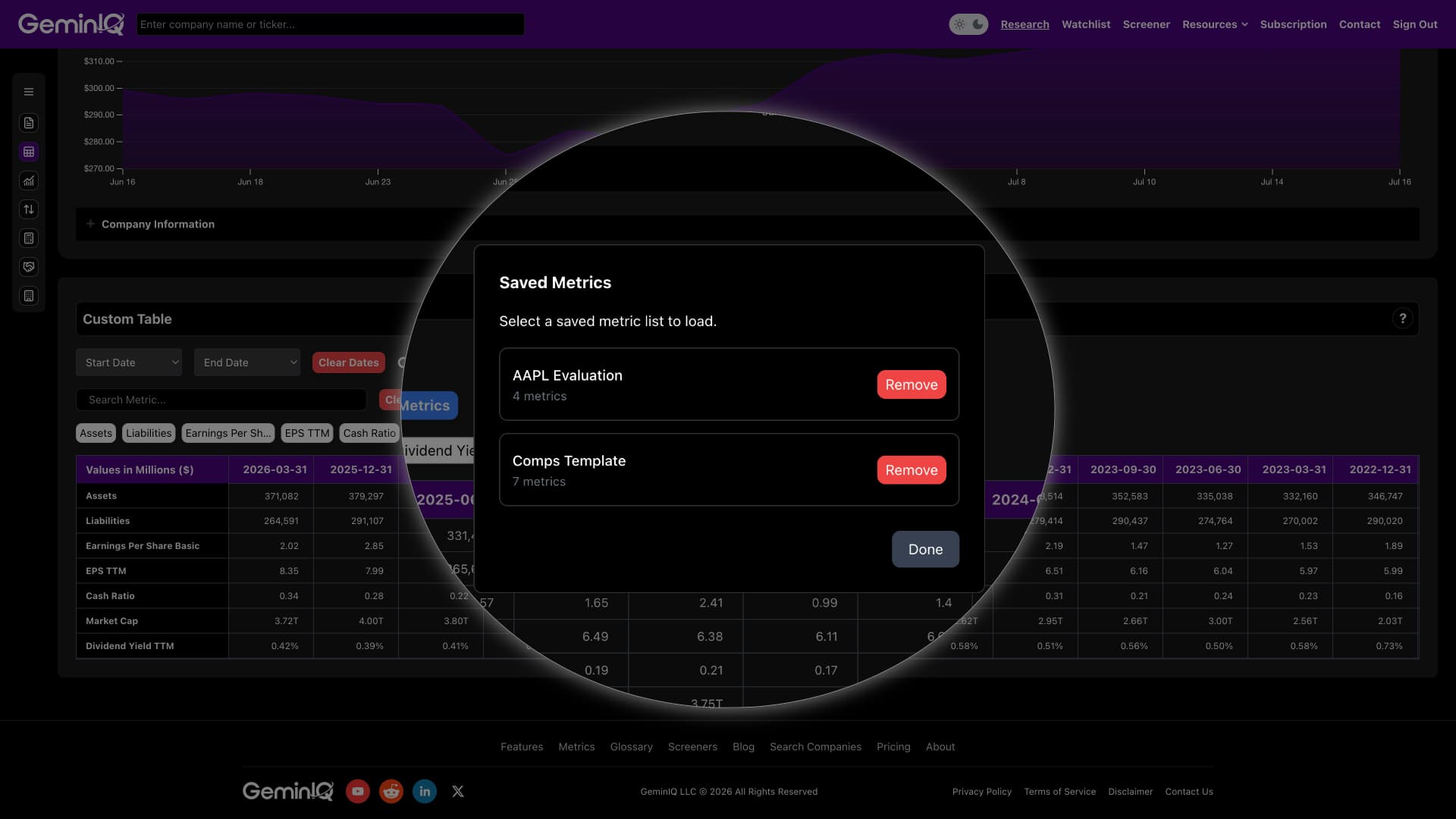1456x819 pixels.
Task: Select the custom table grid sidebar icon
Action: tap(29, 152)
